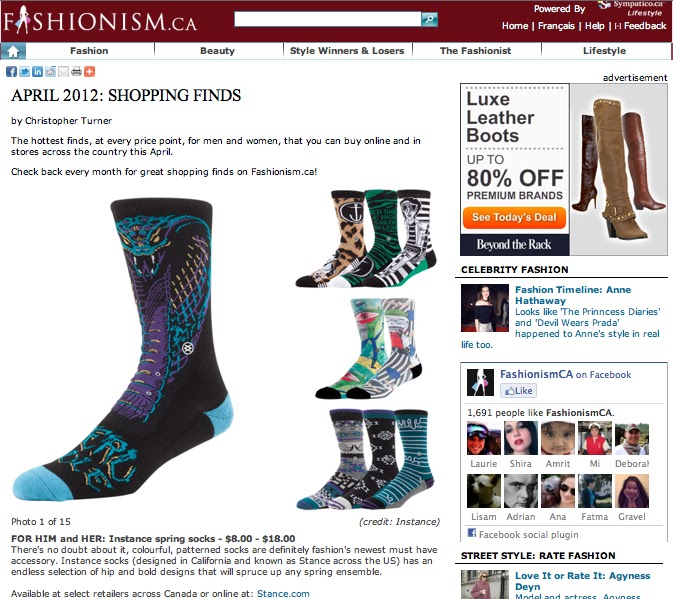Share article via Twitter bird icon
Screen dimensions: 673x599
24,72
